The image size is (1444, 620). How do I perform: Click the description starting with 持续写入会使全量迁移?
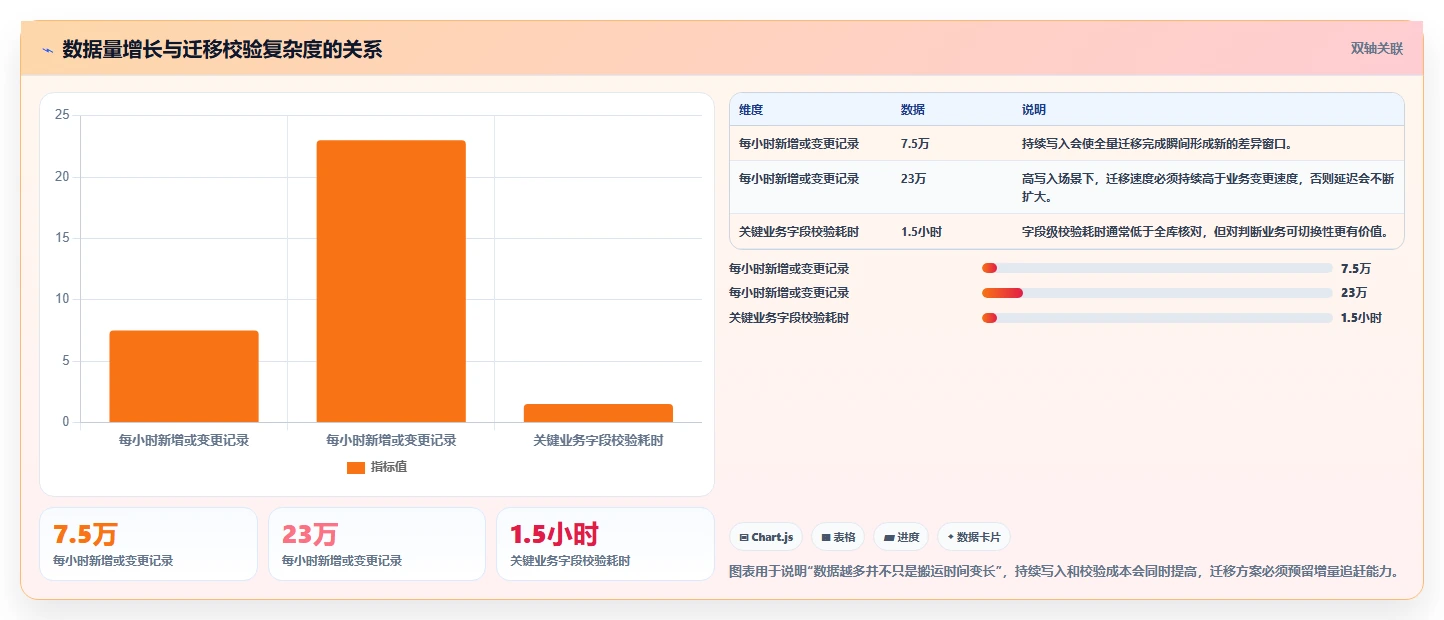pyautogui.click(x=1157, y=144)
